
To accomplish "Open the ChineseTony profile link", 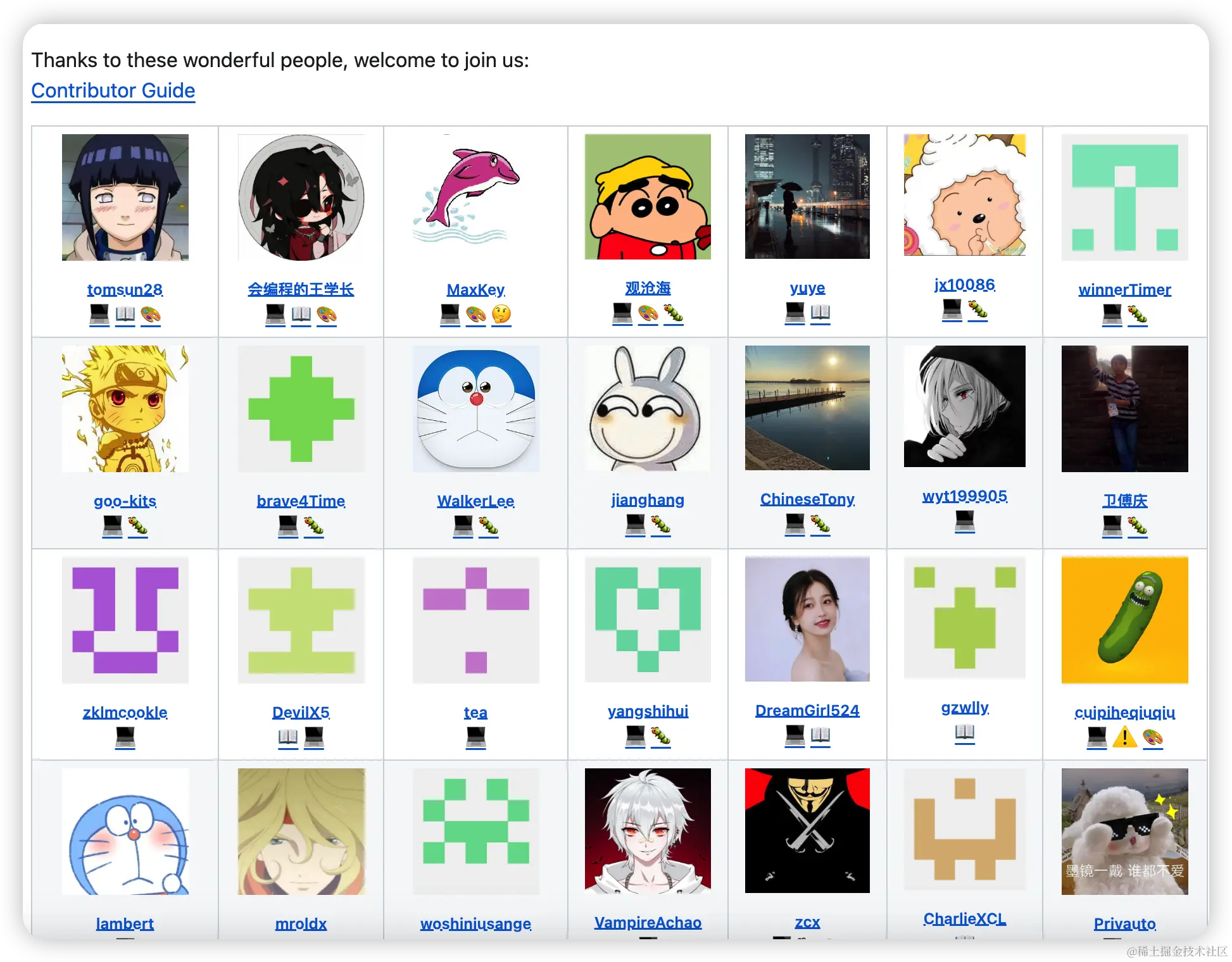I will click(x=807, y=499).
